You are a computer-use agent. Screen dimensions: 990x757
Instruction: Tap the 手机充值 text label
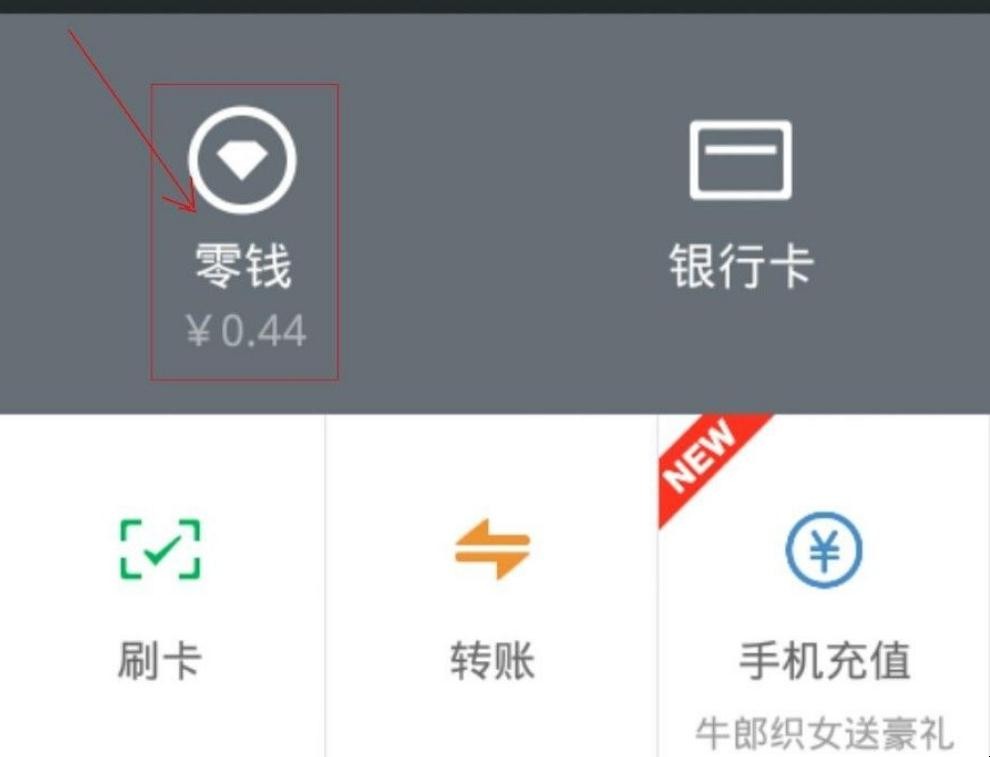[825, 660]
